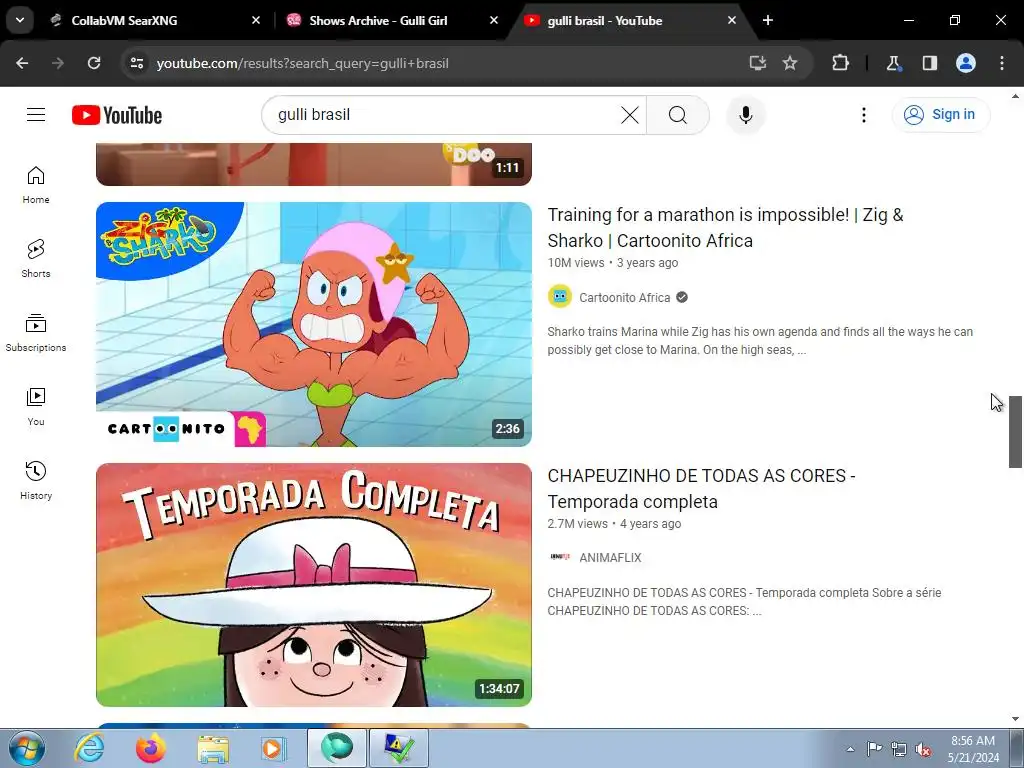Focus the browser address bar URL
Viewport: 1024px width, 768px height.
click(302, 63)
